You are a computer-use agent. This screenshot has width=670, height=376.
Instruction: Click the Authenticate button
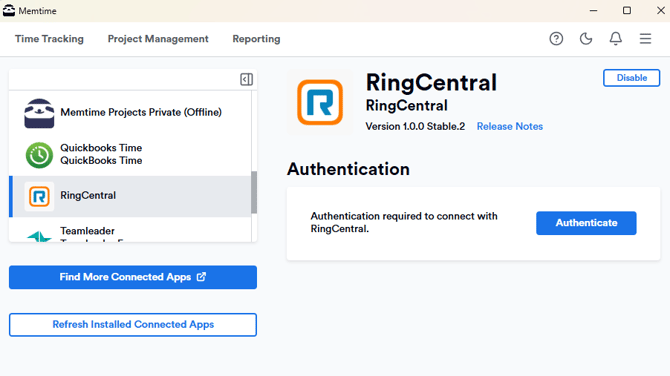(586, 223)
